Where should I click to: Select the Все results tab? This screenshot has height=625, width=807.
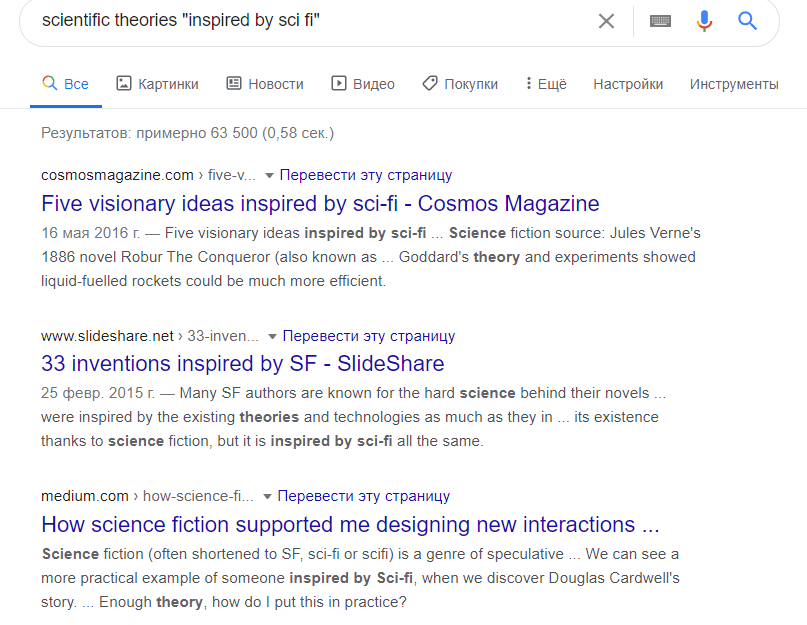tap(65, 83)
